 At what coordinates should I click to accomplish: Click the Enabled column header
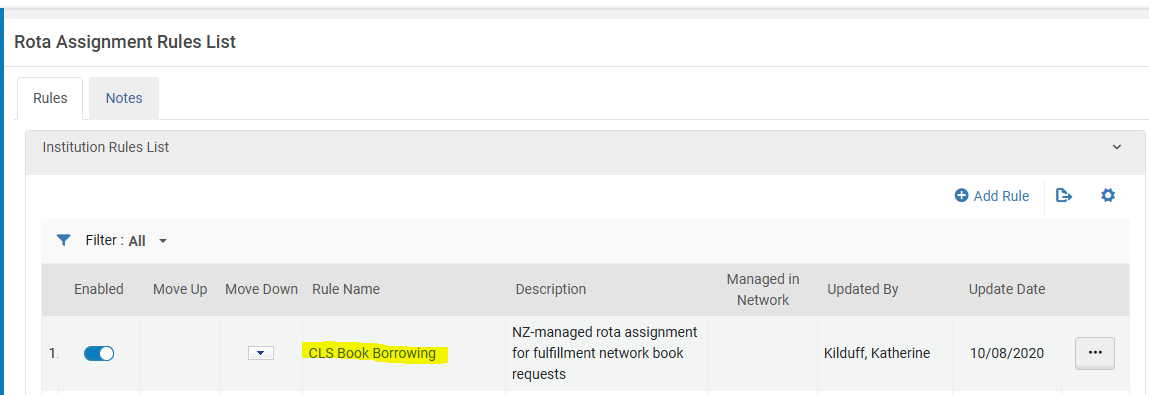[x=99, y=289]
